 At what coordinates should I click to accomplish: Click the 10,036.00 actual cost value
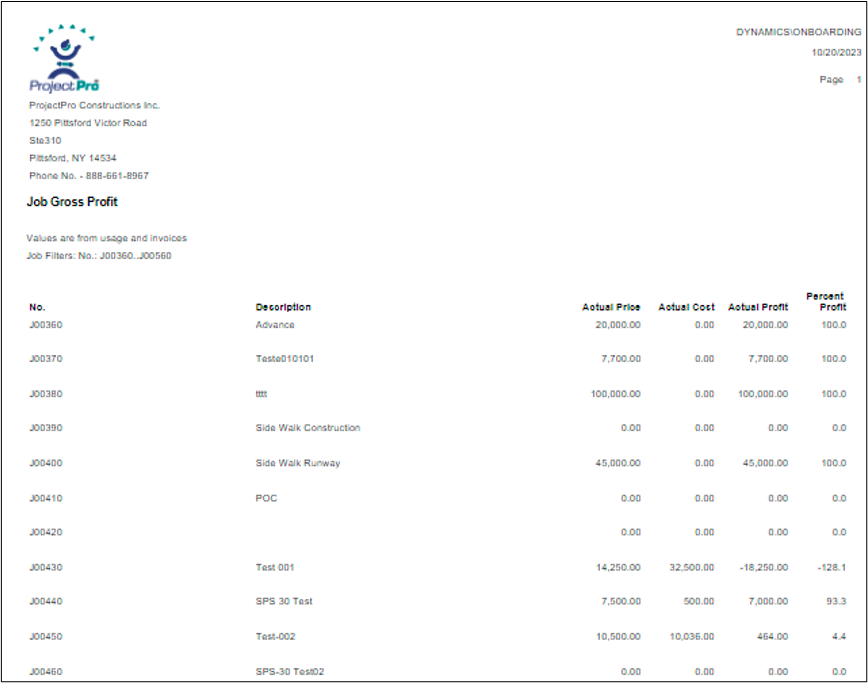[690, 636]
